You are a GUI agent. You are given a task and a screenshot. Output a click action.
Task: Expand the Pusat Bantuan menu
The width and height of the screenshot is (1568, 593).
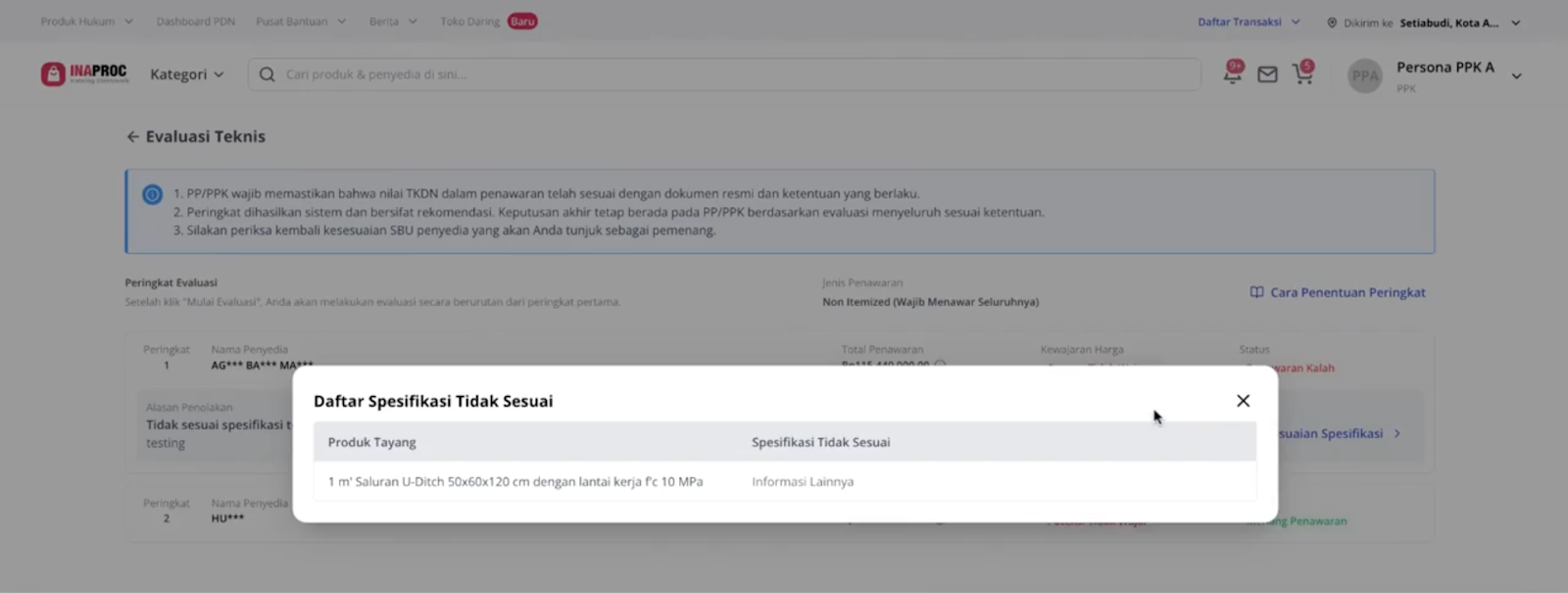(x=301, y=22)
